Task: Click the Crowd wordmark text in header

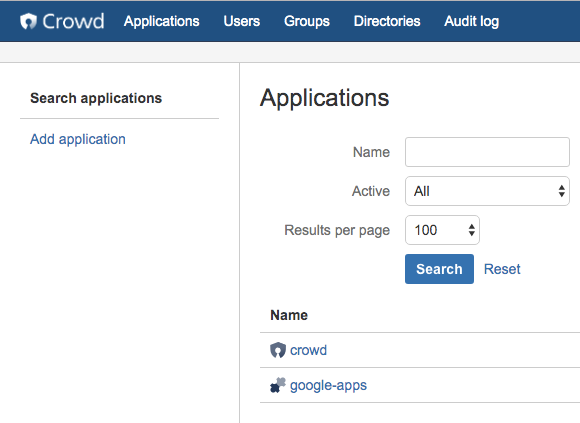Action: (73, 21)
